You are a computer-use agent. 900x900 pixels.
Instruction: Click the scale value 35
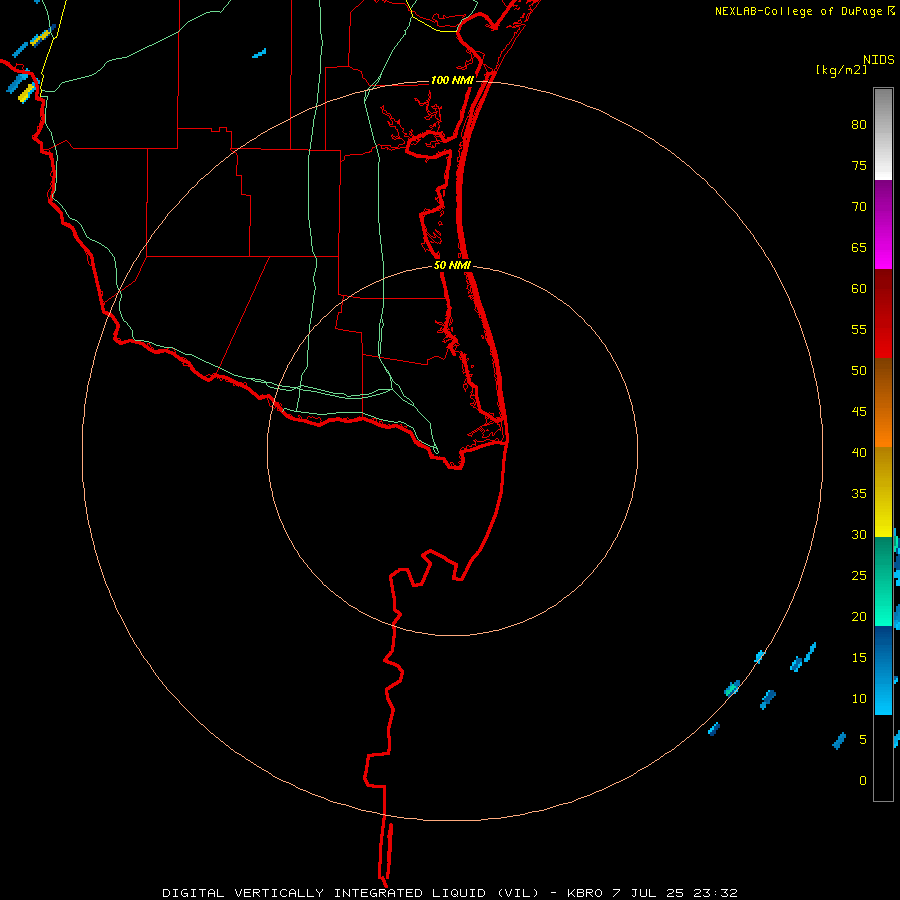tap(859, 494)
